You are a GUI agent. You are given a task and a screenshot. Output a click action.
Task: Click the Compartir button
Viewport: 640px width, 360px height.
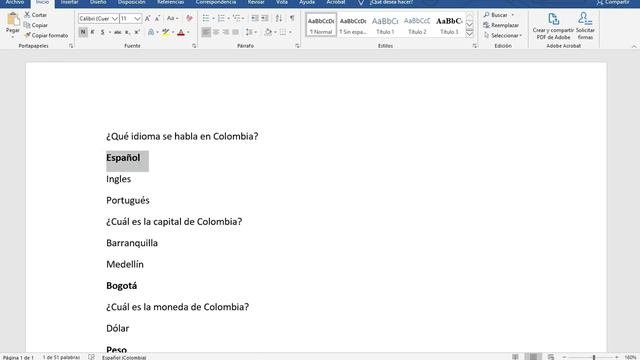coord(613,2)
